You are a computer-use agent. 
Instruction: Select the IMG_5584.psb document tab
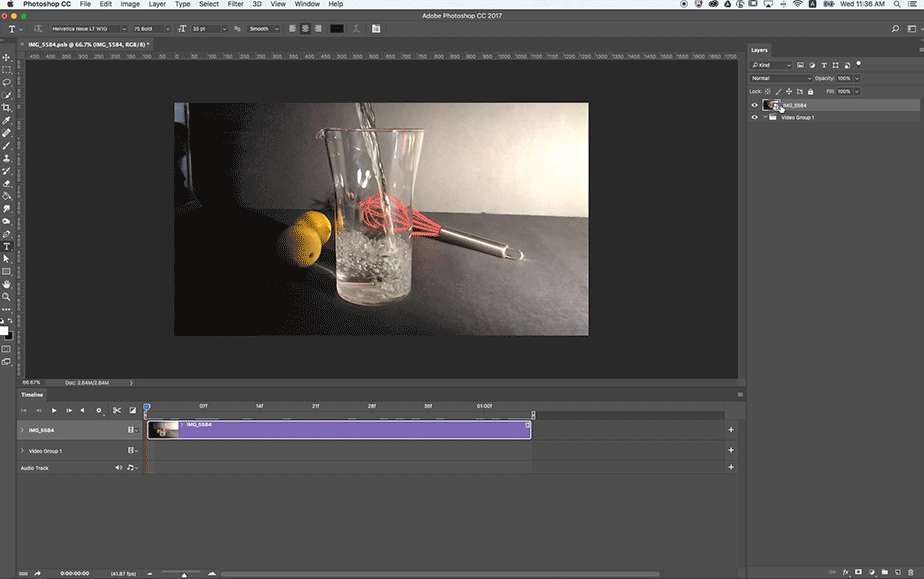(88, 45)
